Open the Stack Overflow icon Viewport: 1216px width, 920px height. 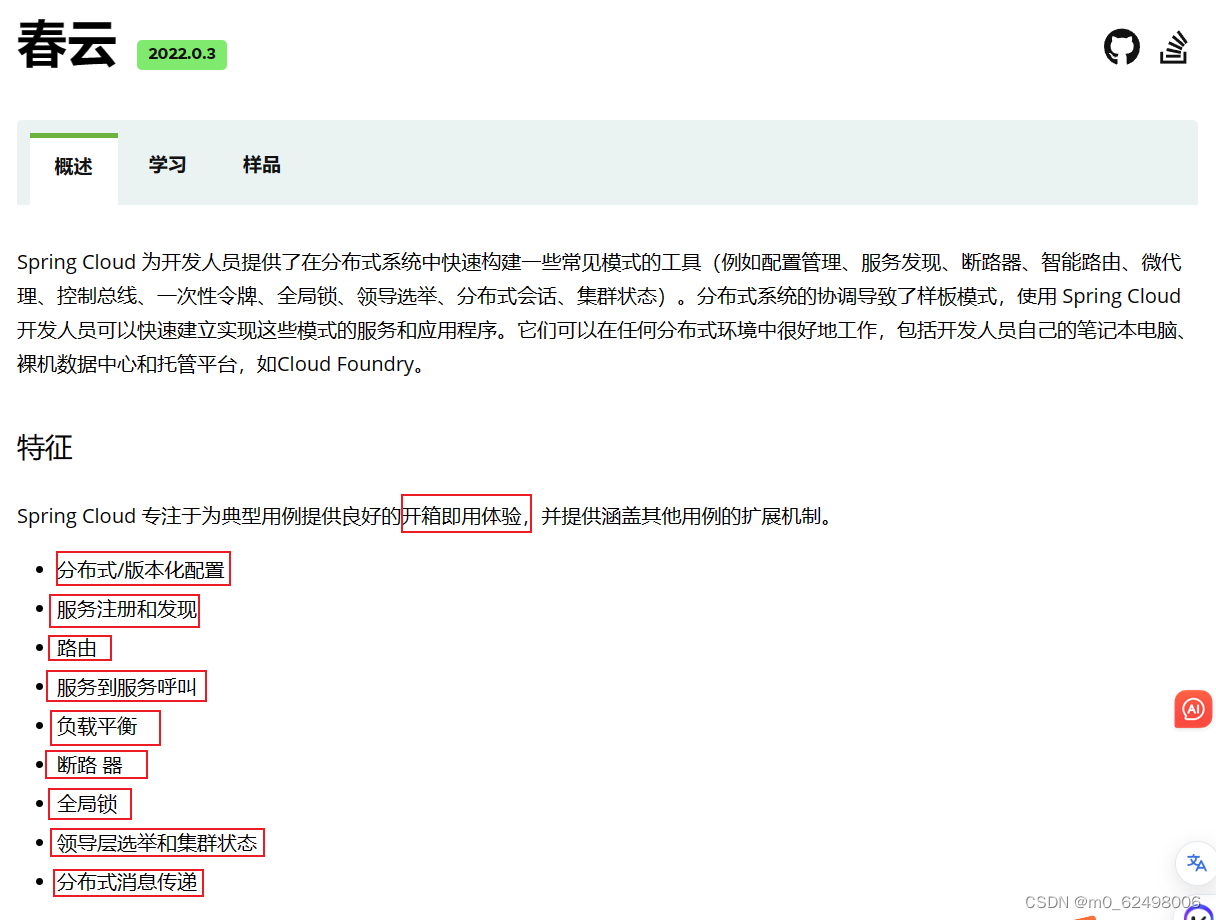click(x=1174, y=48)
